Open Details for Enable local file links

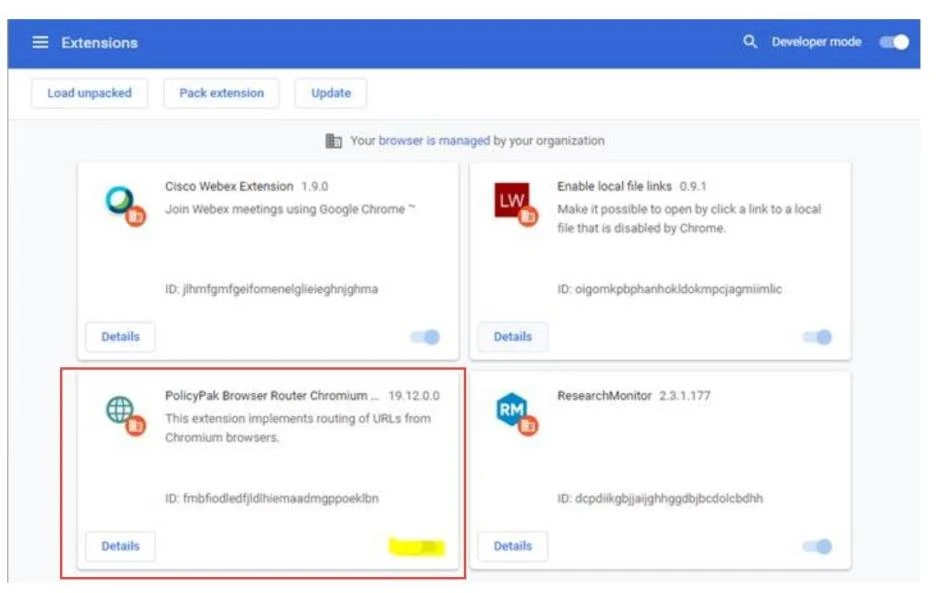[512, 337]
